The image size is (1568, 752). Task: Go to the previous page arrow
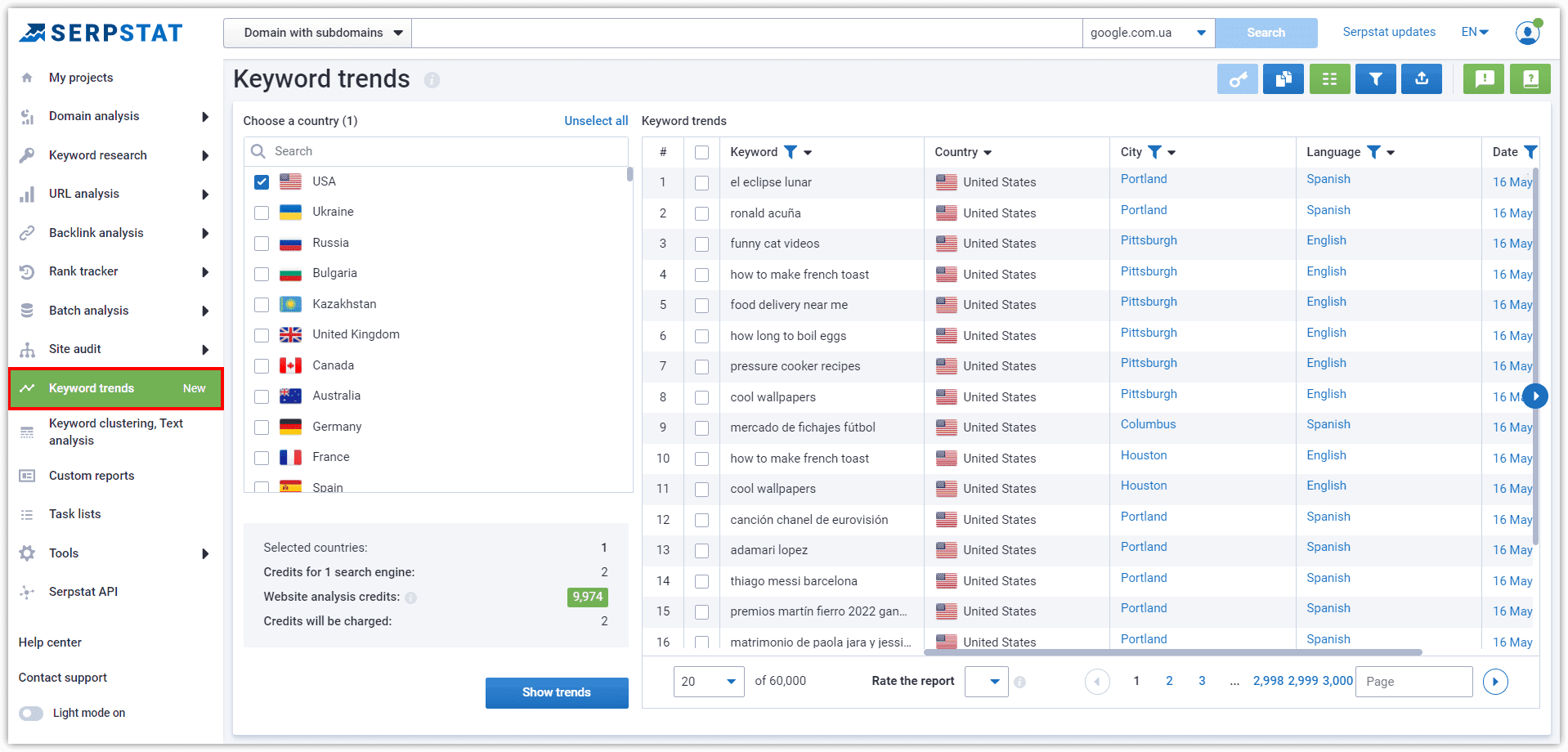pos(1097,682)
